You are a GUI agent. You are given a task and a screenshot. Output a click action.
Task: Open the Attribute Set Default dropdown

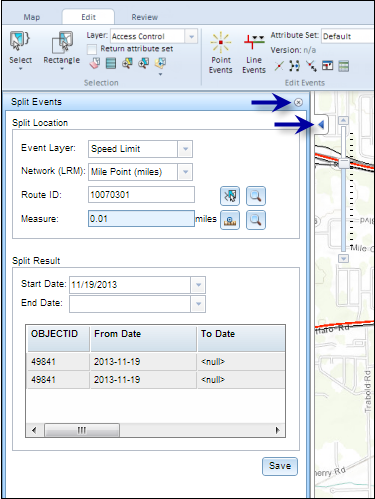tap(348, 36)
